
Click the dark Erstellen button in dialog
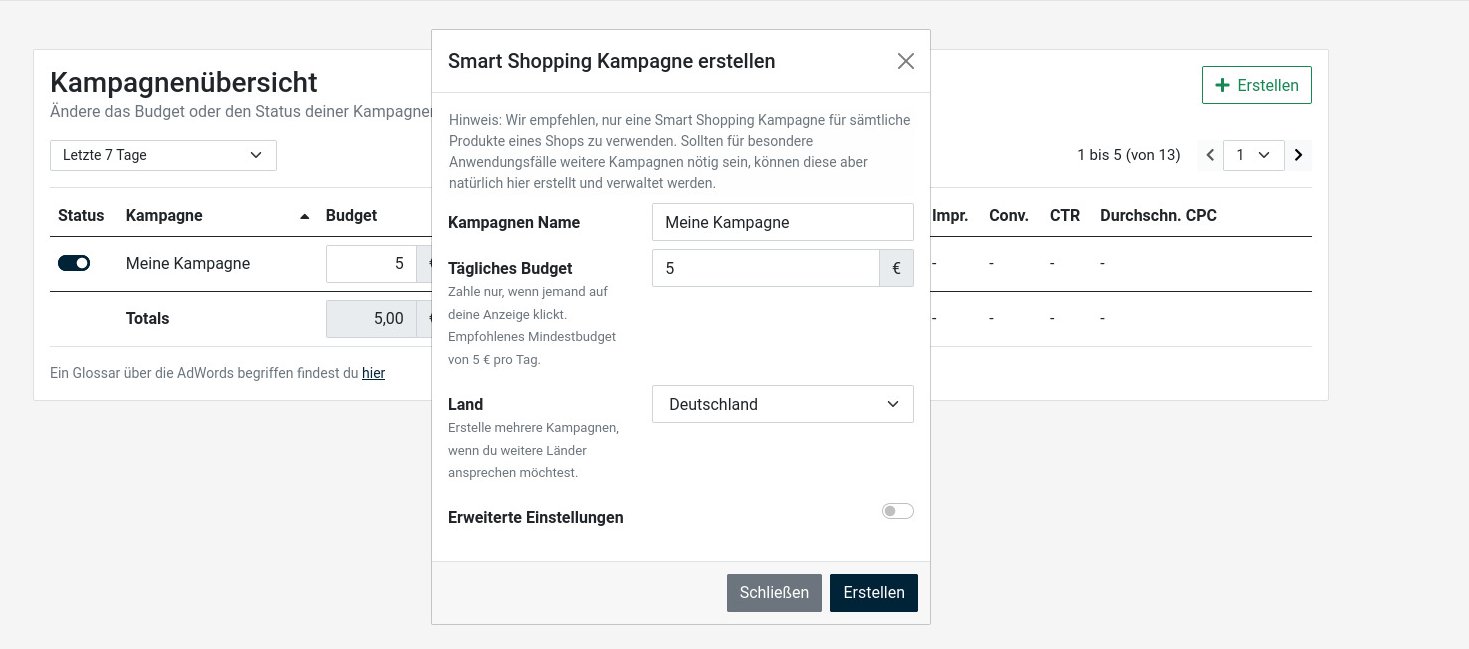(873, 592)
